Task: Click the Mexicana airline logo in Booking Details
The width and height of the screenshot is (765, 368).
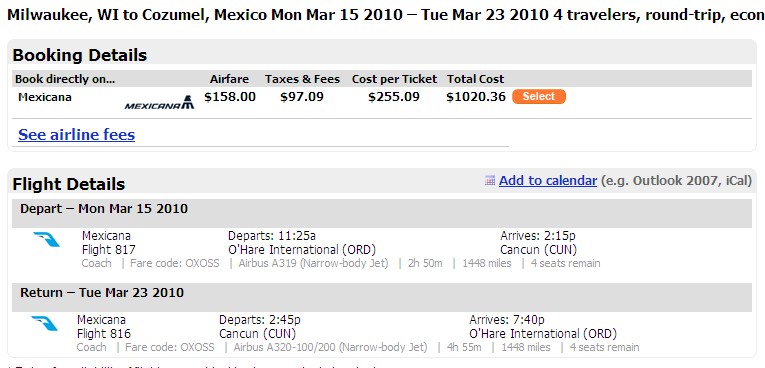Action: tap(160, 102)
